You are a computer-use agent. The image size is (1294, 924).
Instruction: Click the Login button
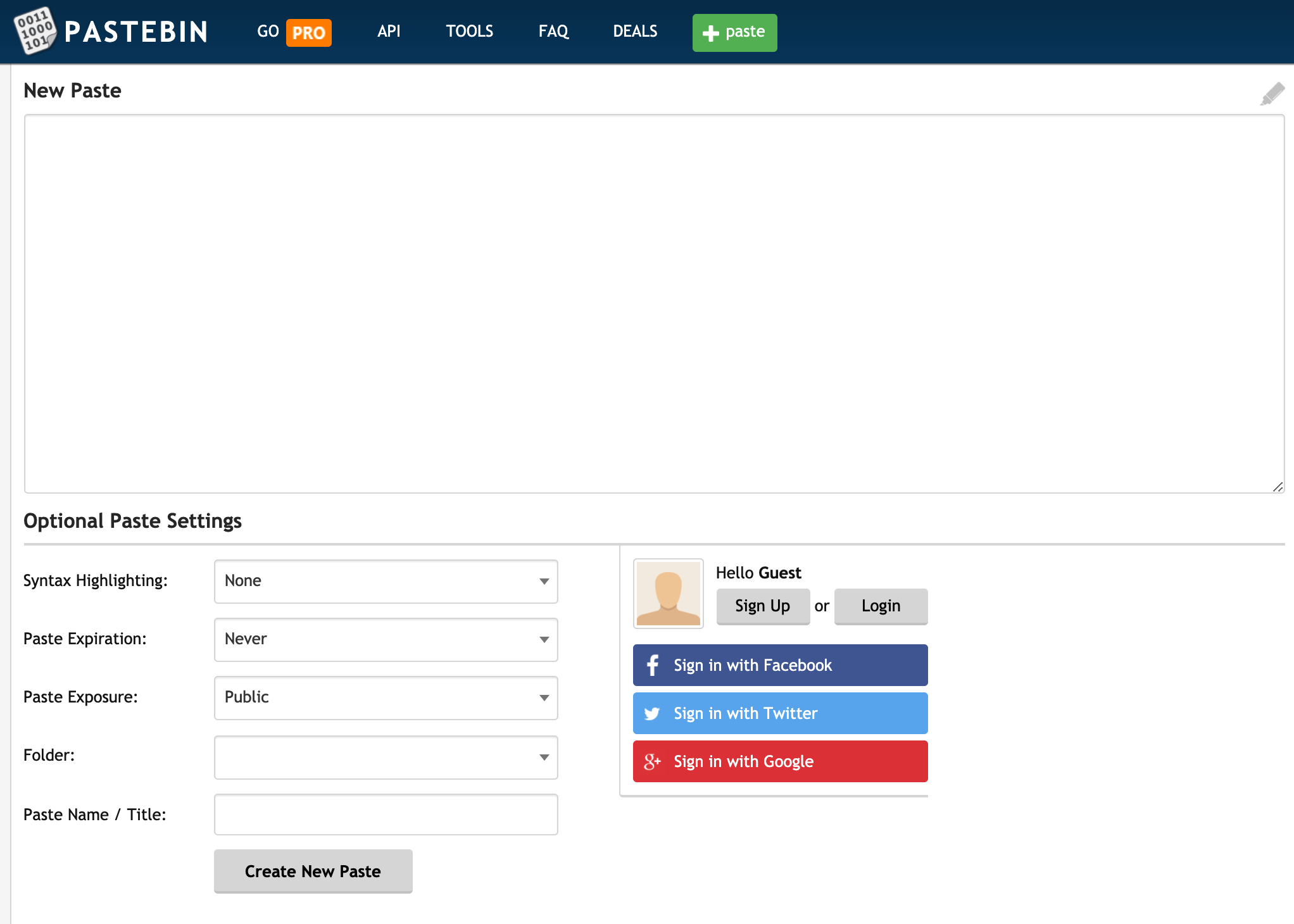(880, 606)
